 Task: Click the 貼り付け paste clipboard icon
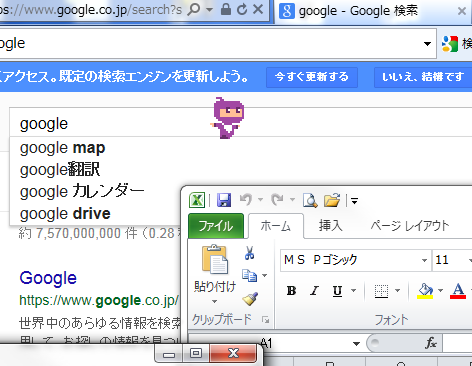[x=215, y=259]
